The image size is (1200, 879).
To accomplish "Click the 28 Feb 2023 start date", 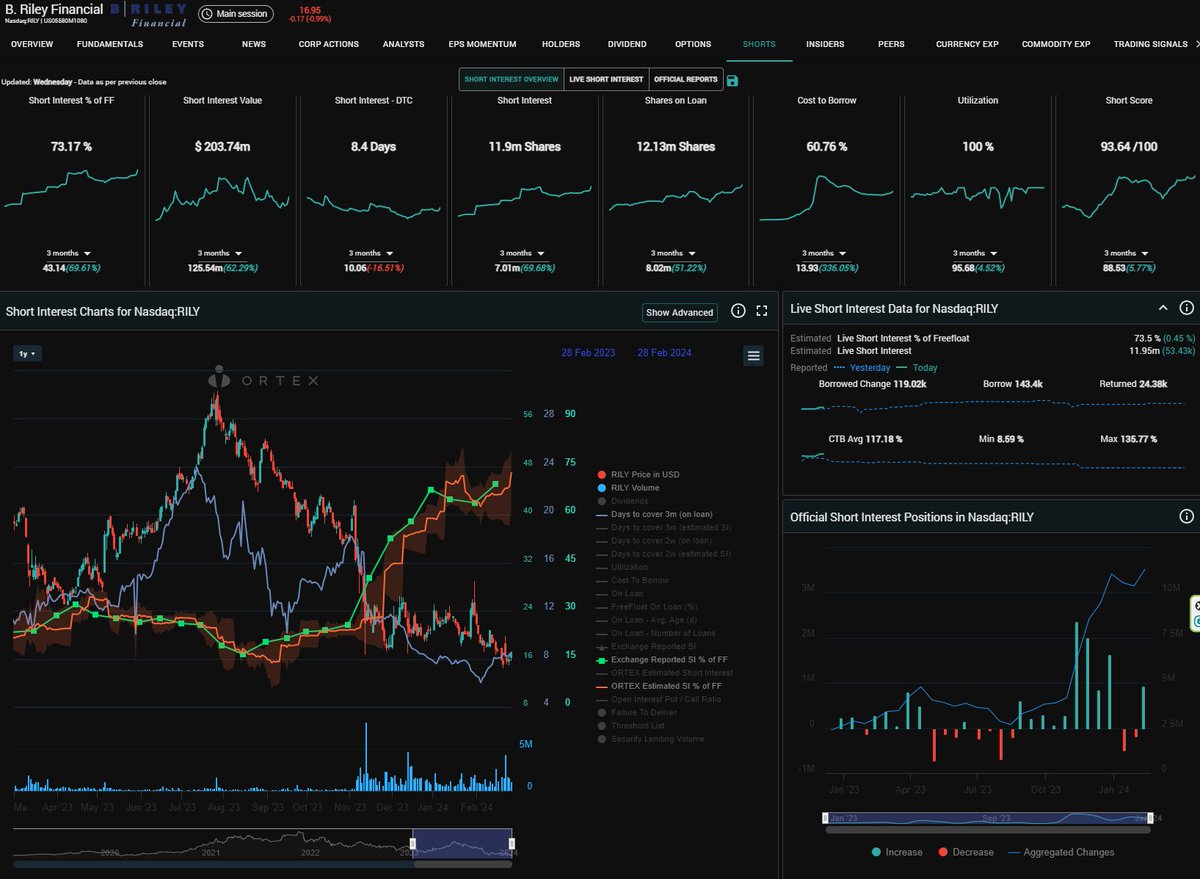I will pyautogui.click(x=588, y=353).
